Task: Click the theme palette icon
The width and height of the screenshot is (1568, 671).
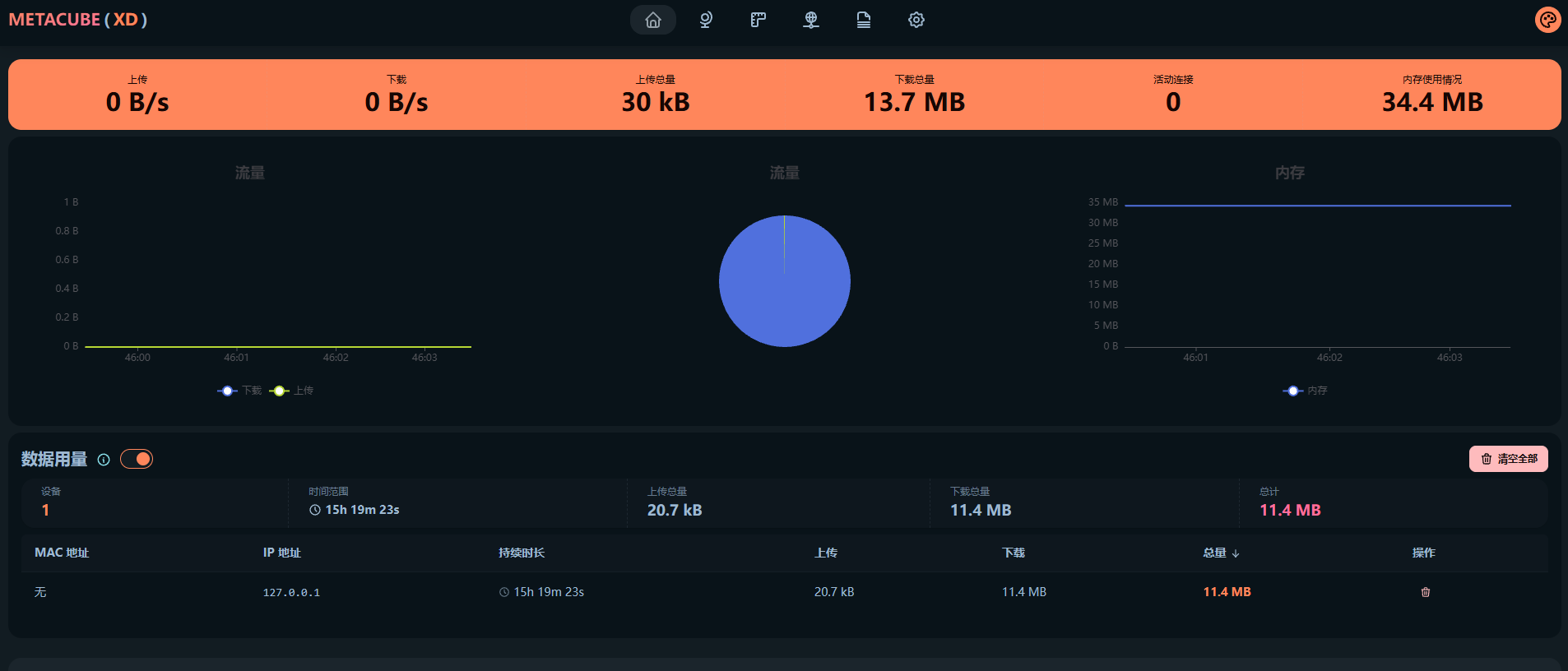Action: (1547, 20)
